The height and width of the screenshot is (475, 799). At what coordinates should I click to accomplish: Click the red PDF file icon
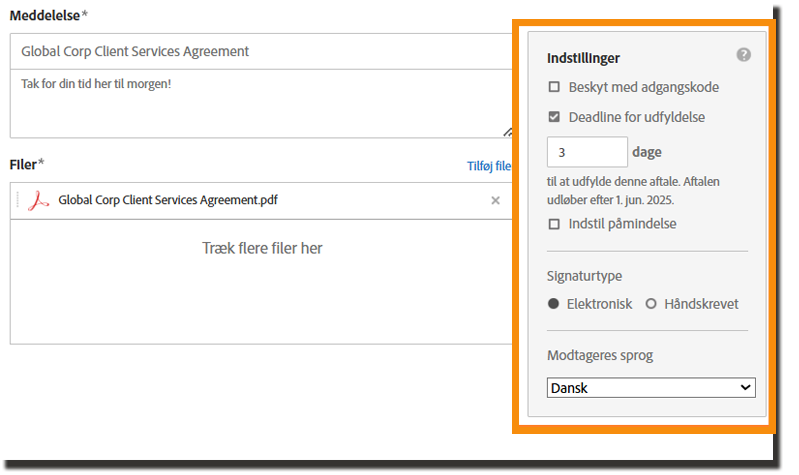click(x=39, y=200)
